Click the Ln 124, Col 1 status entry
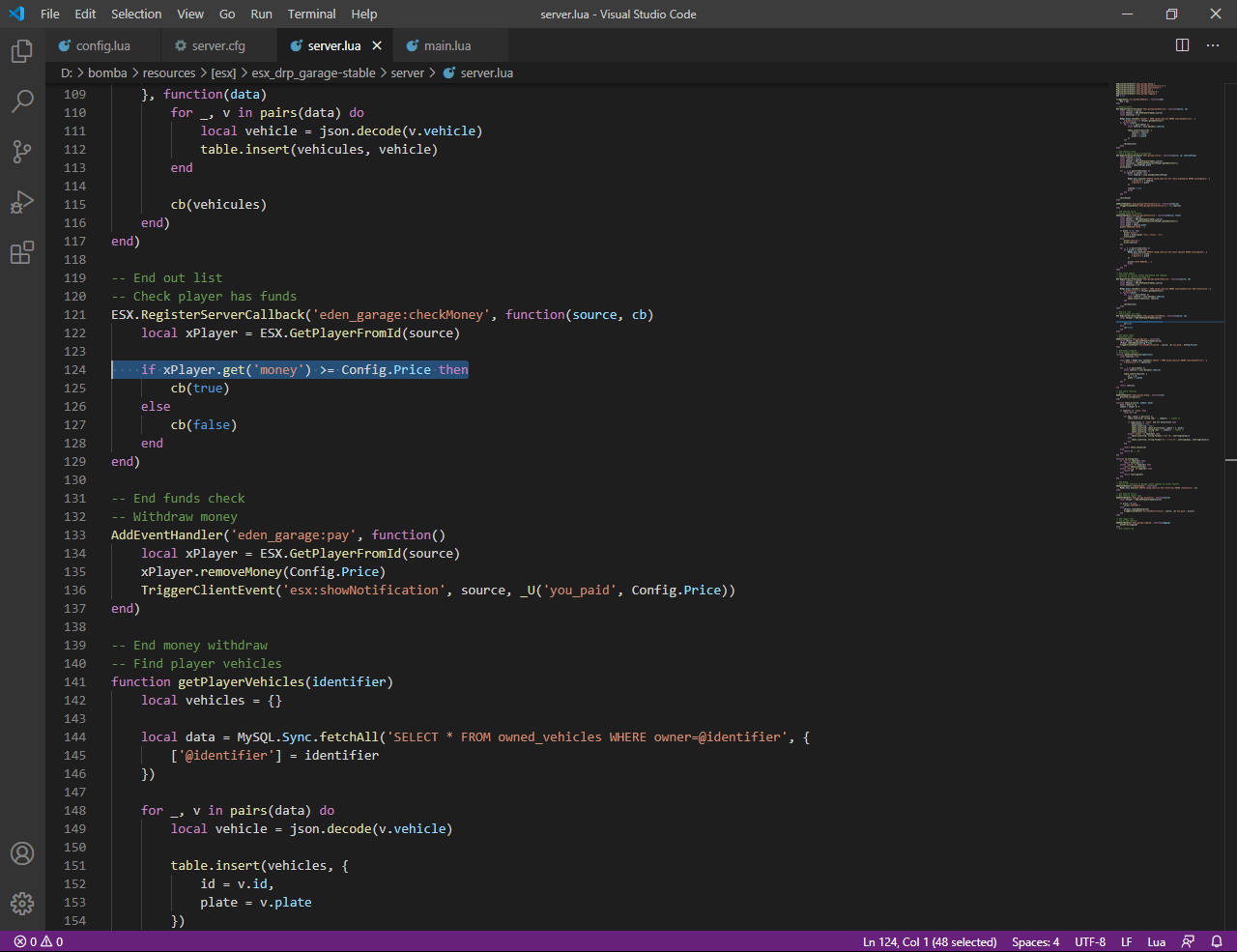 (x=930, y=941)
